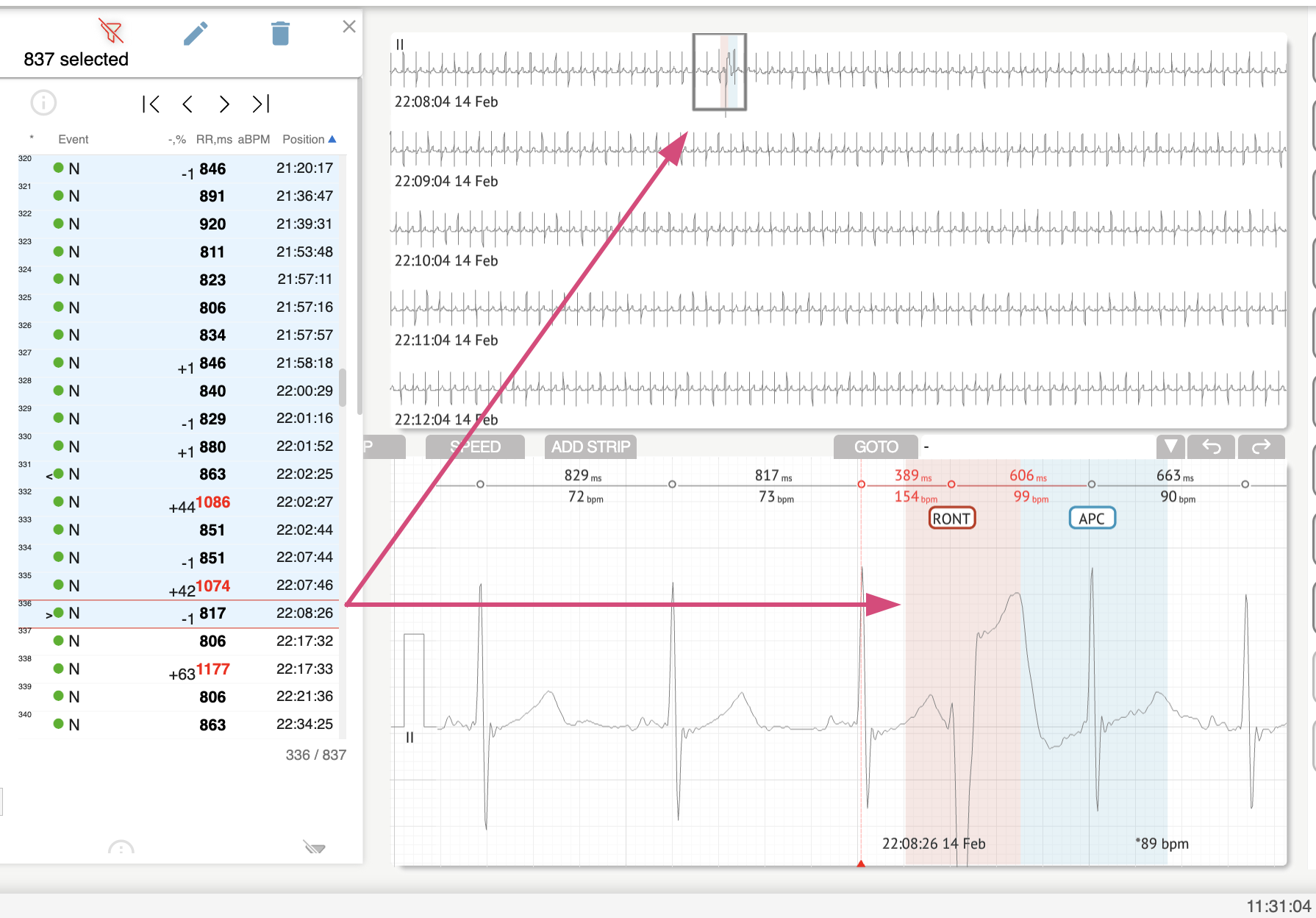Select the RONT beat label
1316x918 pixels.
951,519
